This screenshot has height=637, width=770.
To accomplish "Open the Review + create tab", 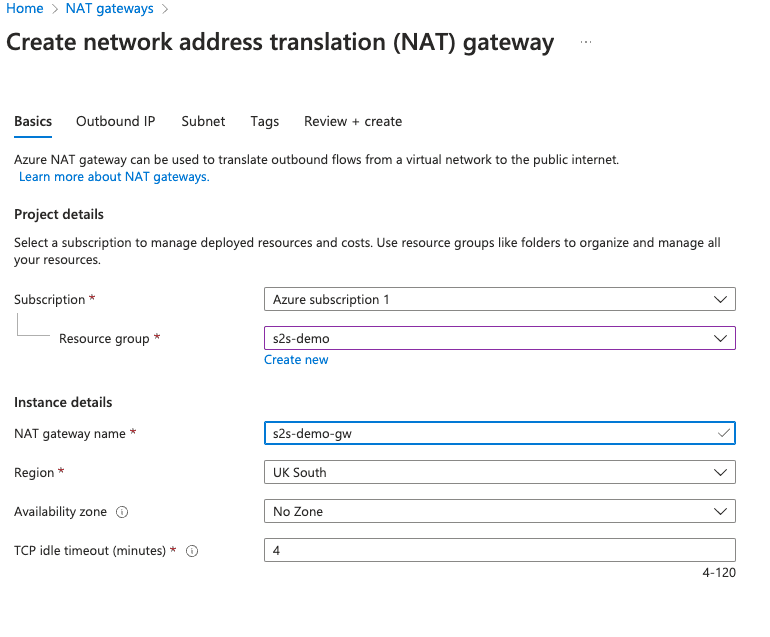I will [x=353, y=121].
